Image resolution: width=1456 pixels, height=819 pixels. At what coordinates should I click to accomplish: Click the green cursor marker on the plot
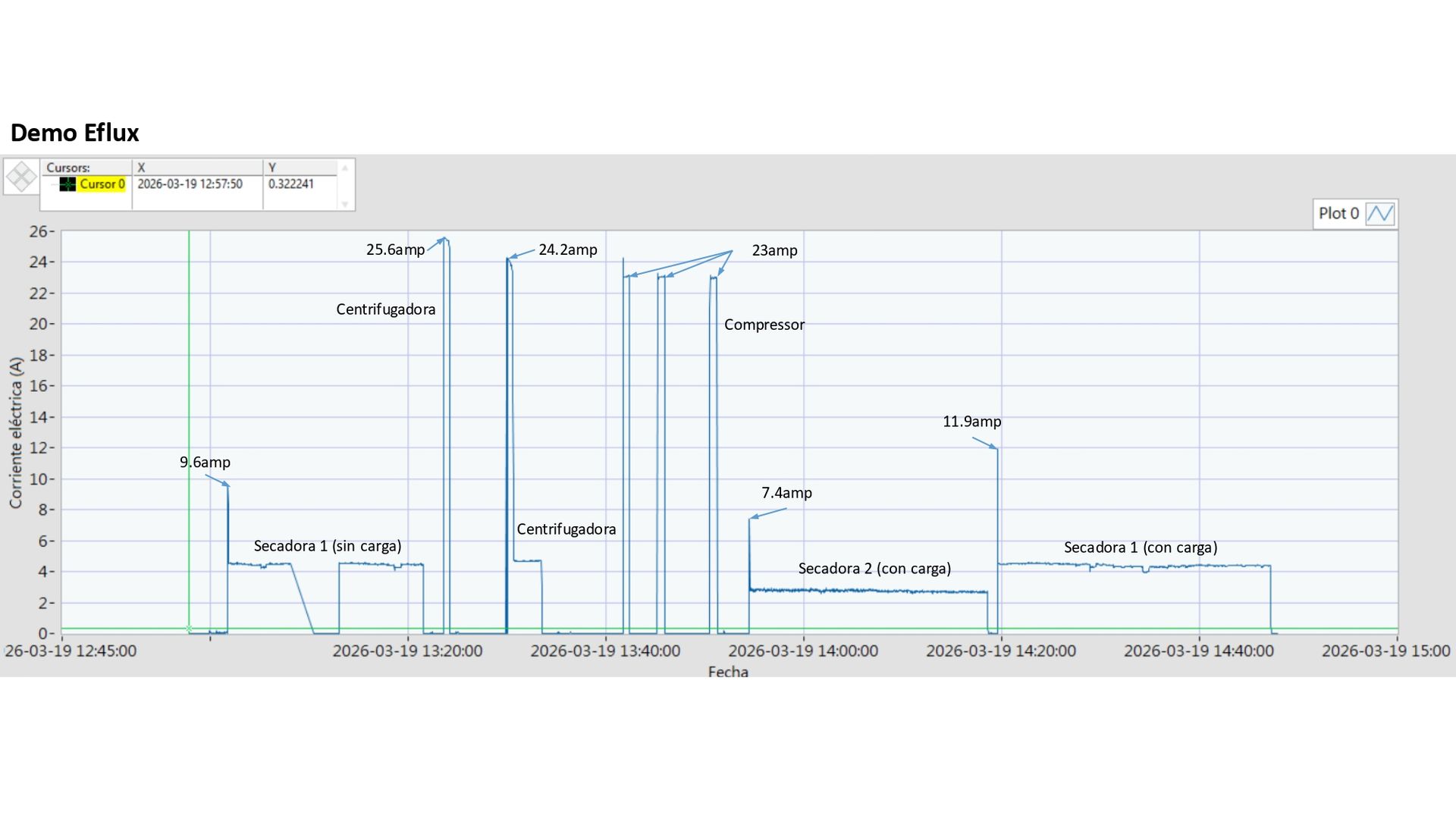tap(189, 628)
